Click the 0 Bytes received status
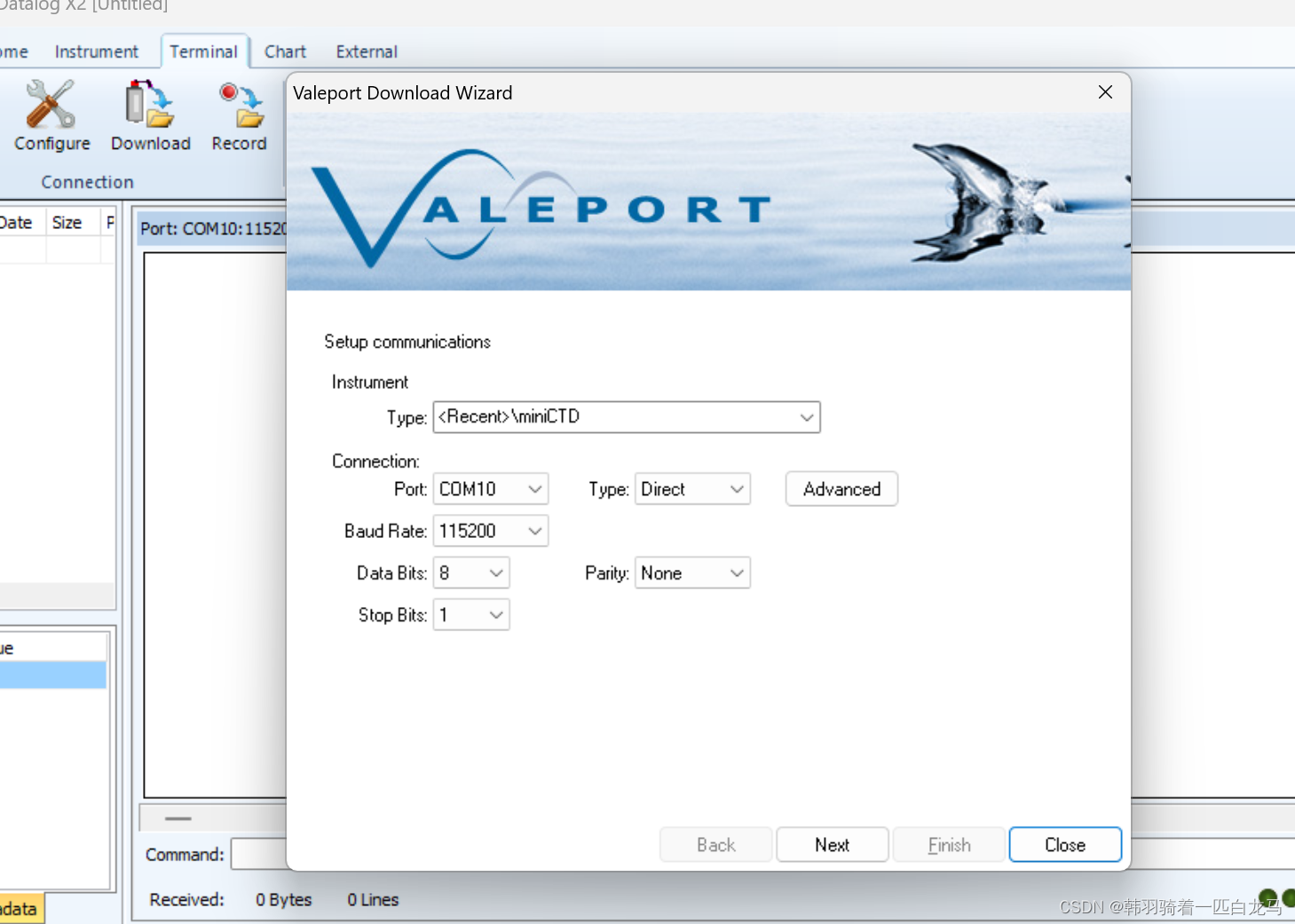 pyautogui.click(x=283, y=900)
